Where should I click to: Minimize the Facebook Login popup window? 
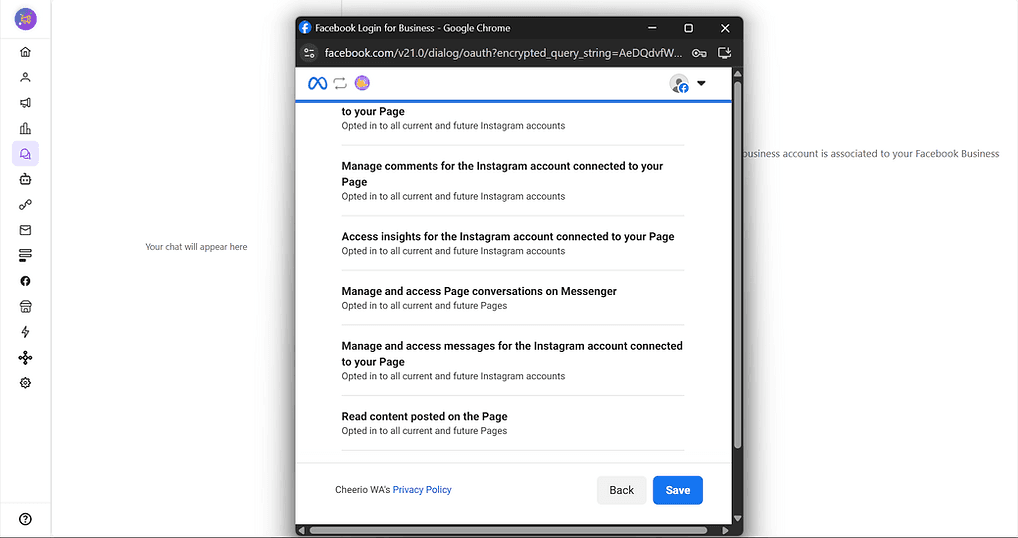652,28
